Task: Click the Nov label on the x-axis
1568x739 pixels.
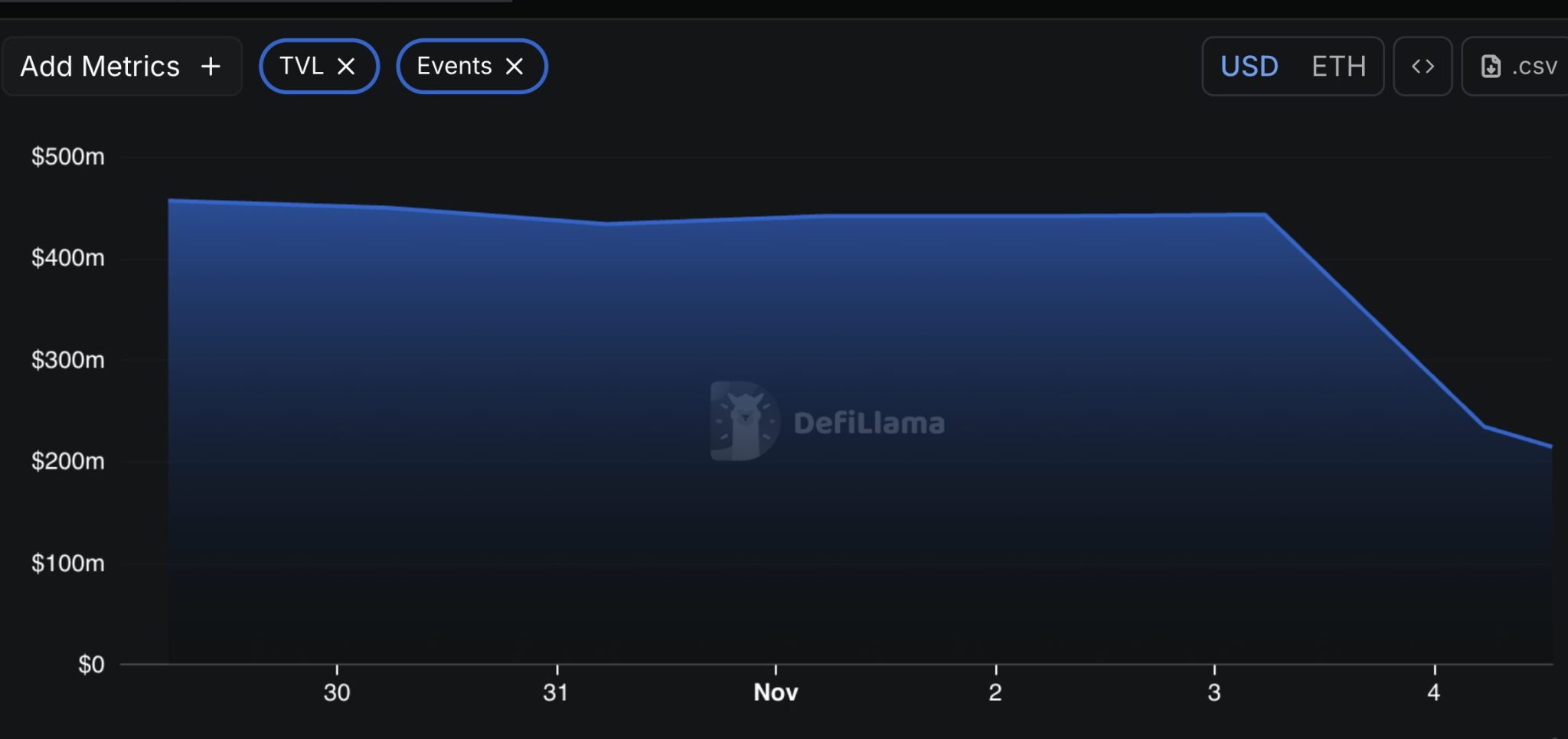Action: [775, 692]
